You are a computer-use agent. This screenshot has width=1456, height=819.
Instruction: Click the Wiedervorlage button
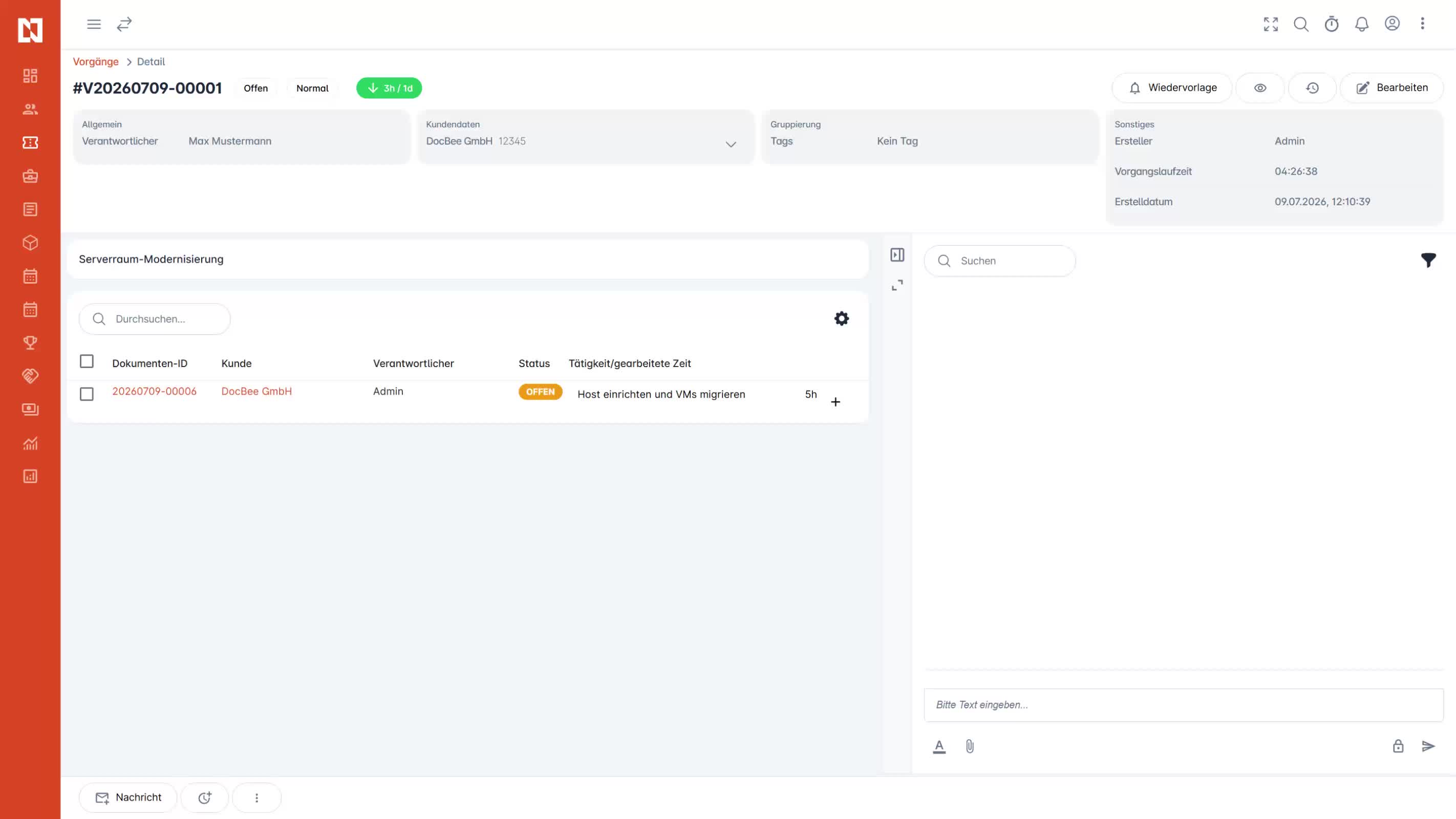(x=1172, y=88)
